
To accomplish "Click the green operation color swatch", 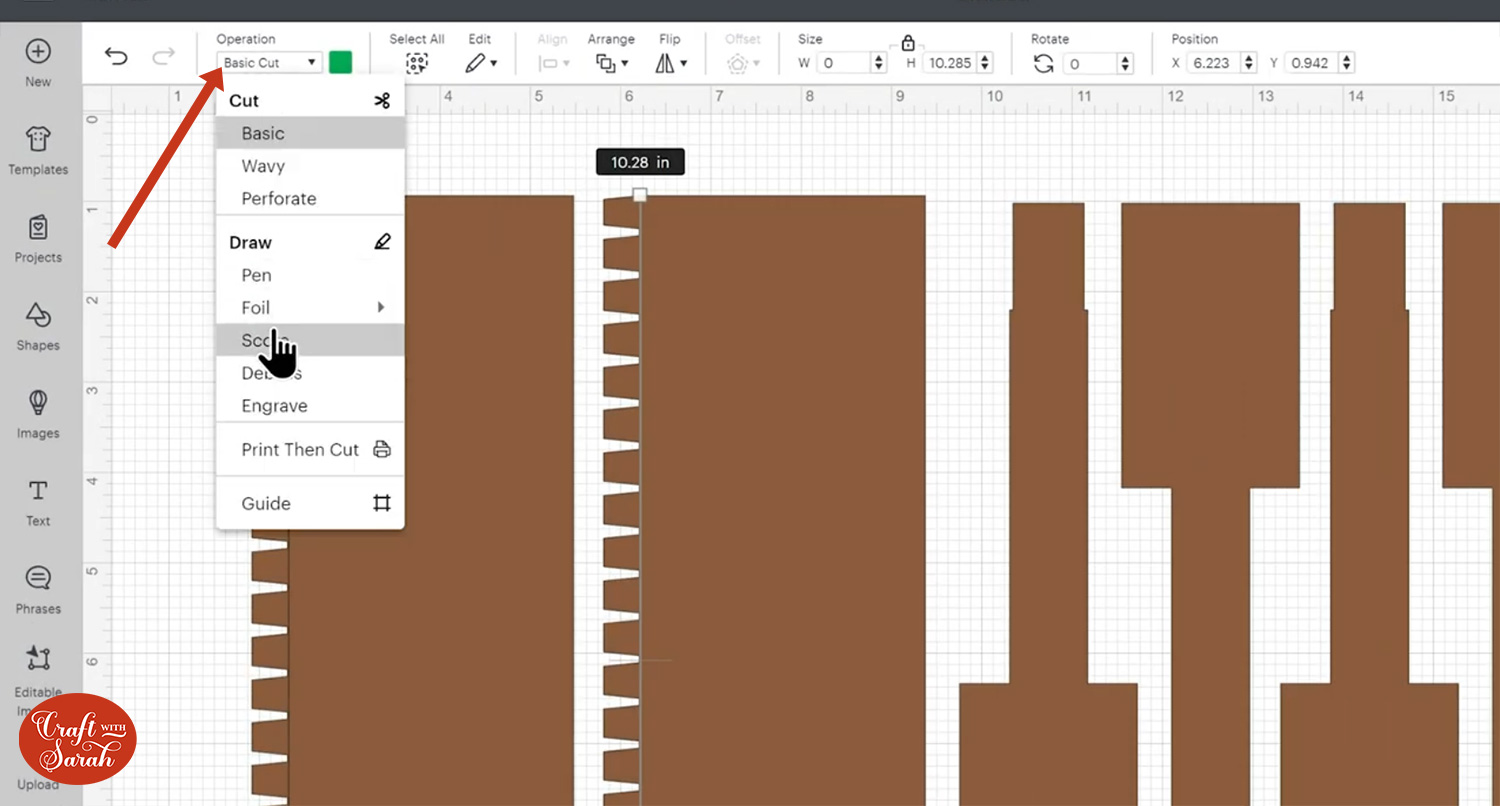I will pyautogui.click(x=340, y=63).
